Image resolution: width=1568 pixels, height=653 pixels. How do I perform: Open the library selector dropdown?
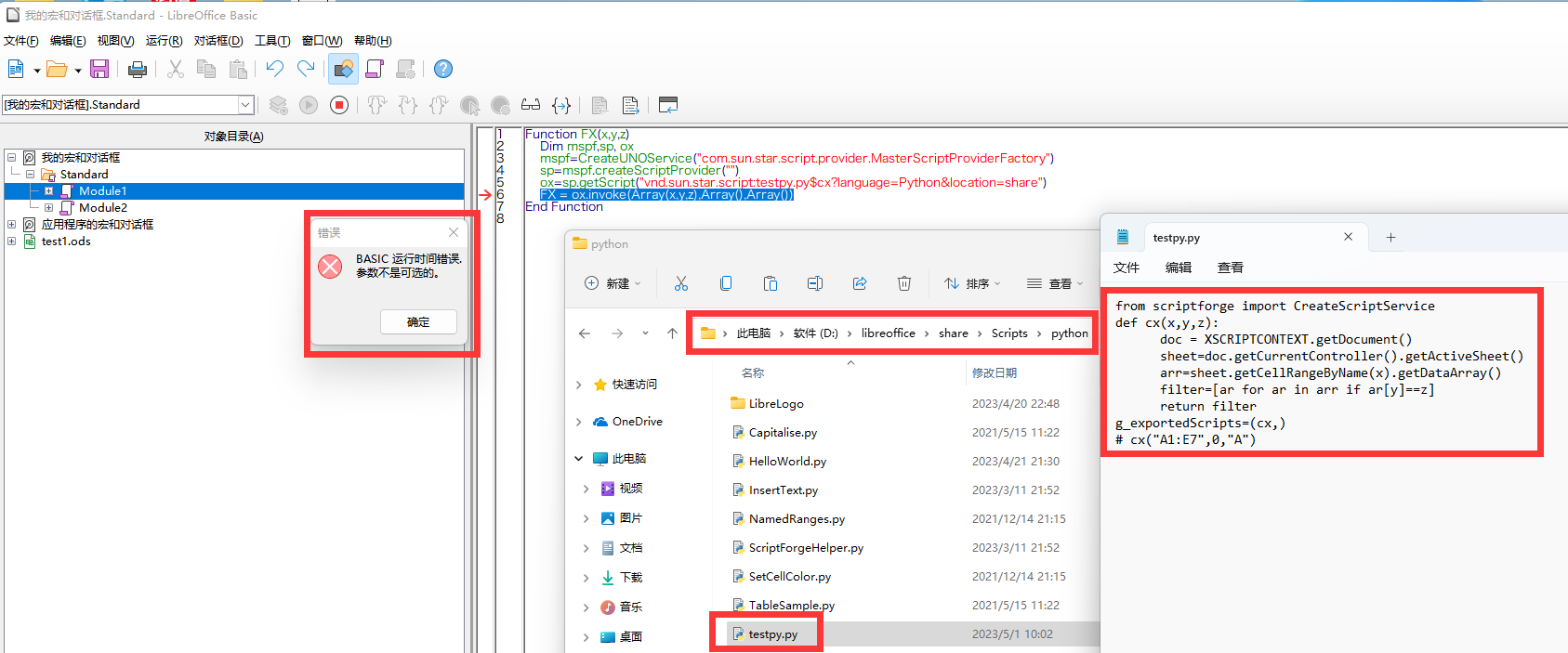pyautogui.click(x=245, y=105)
